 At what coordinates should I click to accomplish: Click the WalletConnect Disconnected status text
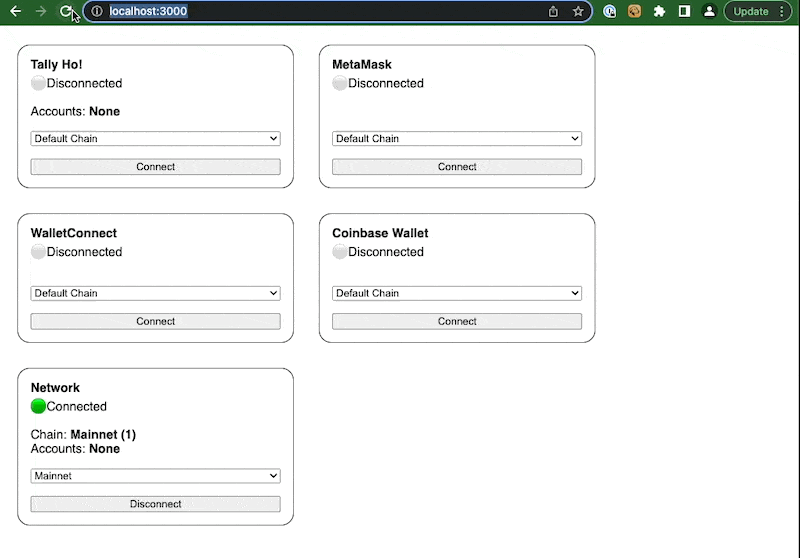[x=84, y=252]
